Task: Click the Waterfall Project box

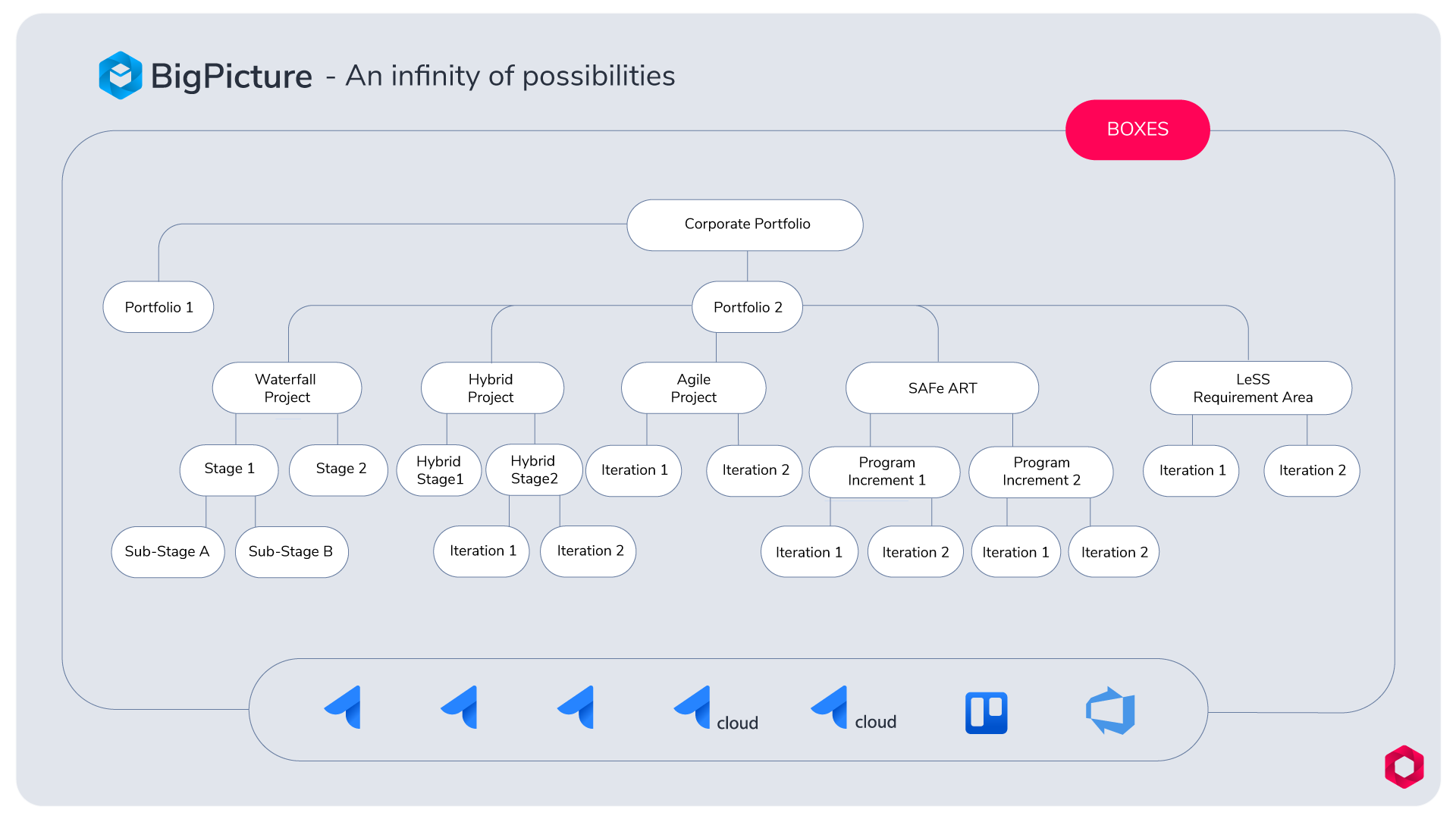Action: pos(287,388)
